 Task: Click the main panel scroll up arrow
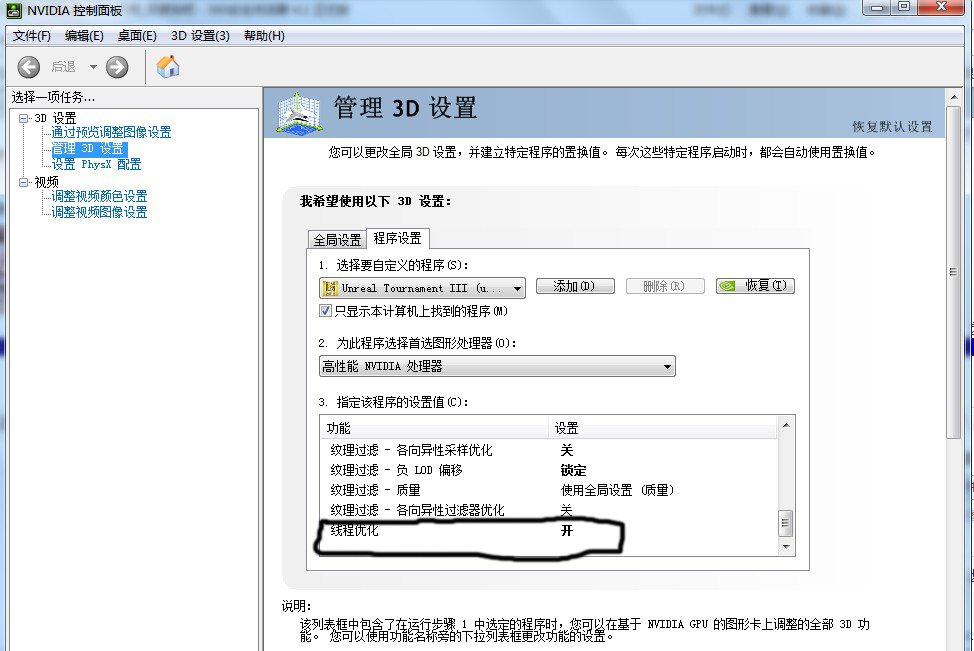click(954, 97)
